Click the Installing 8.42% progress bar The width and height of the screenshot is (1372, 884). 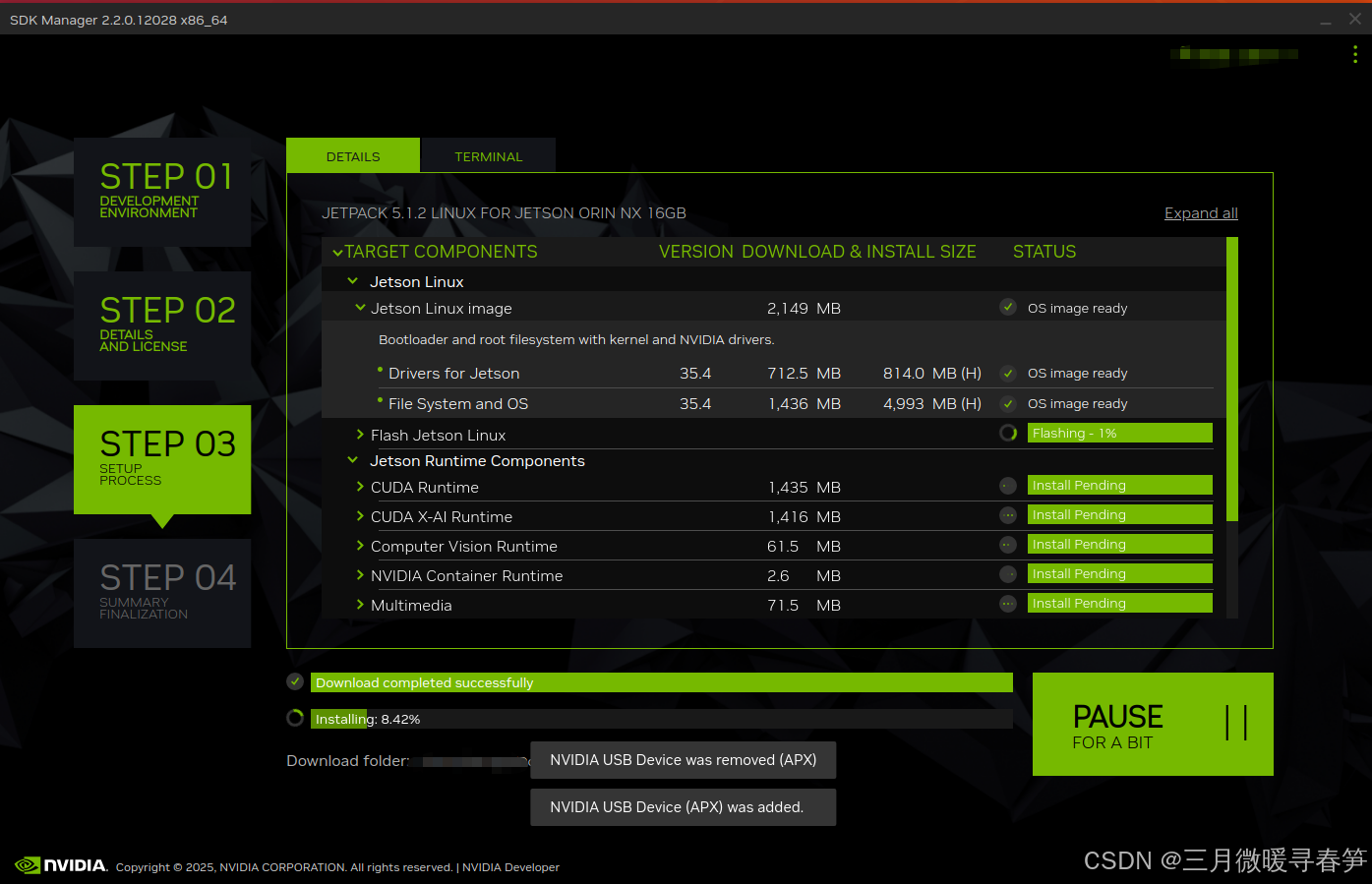(662, 719)
